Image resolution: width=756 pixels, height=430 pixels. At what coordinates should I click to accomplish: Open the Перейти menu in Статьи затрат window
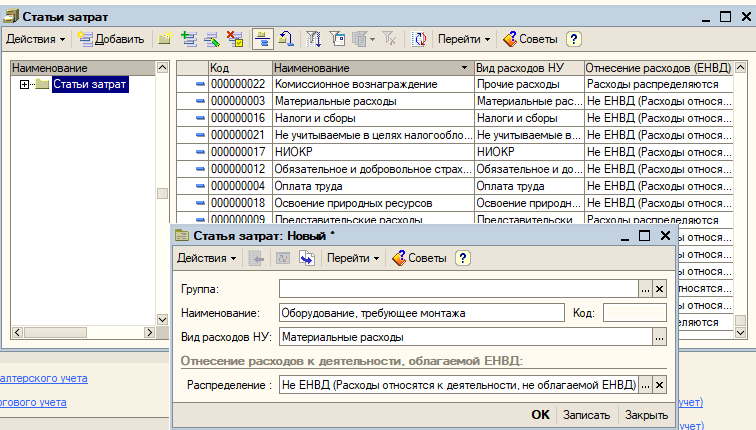464,39
